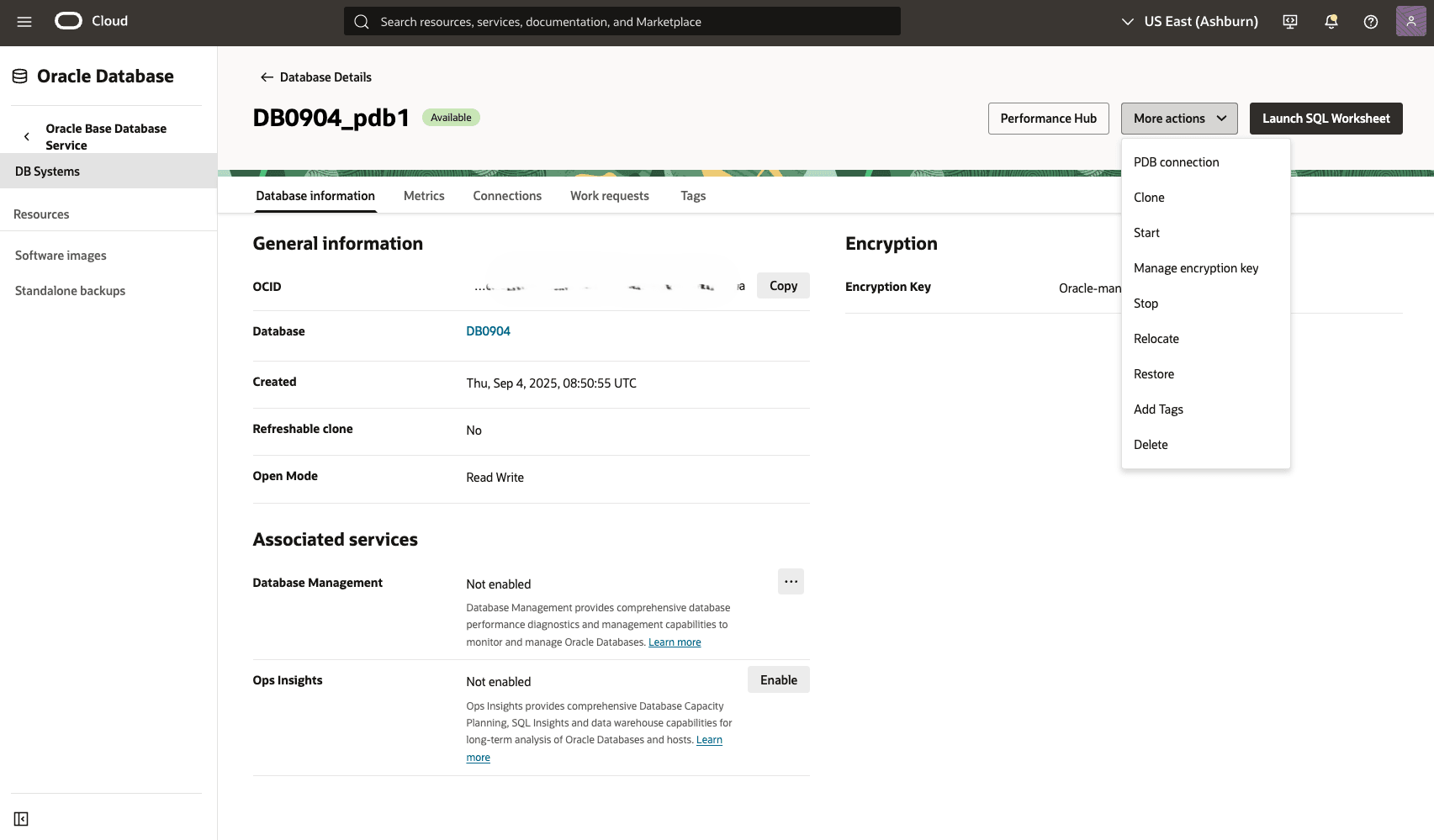The width and height of the screenshot is (1434, 840).
Task: Open the Cloud Shell terminal icon
Action: coord(1289,21)
